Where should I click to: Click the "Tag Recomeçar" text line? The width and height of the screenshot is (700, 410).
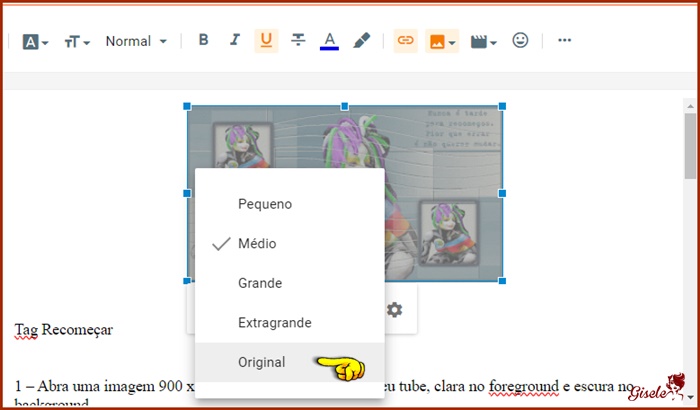(x=63, y=330)
